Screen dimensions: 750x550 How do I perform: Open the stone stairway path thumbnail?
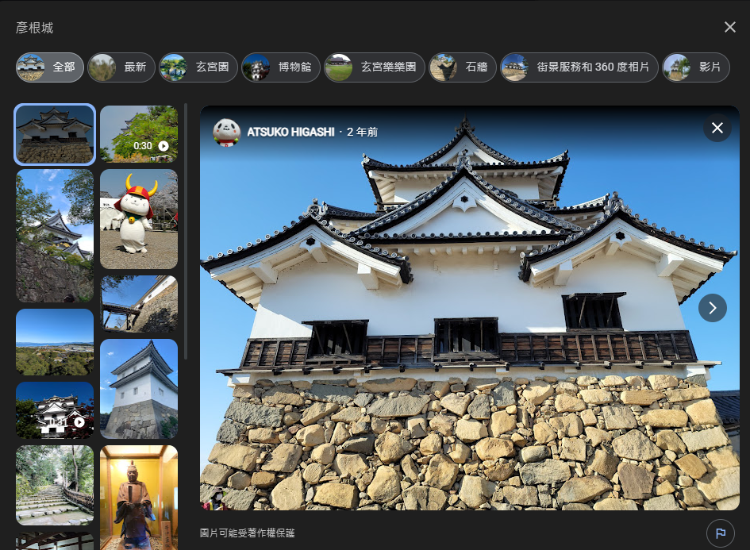55,485
